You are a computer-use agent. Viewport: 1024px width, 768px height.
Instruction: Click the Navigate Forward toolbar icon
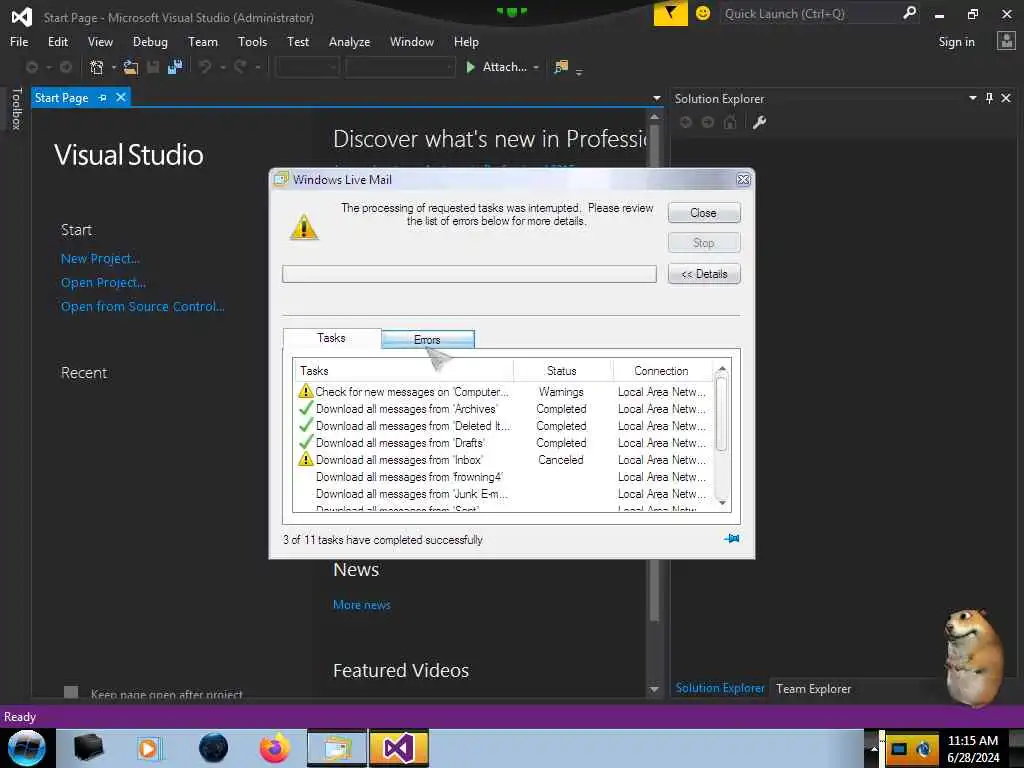point(65,67)
